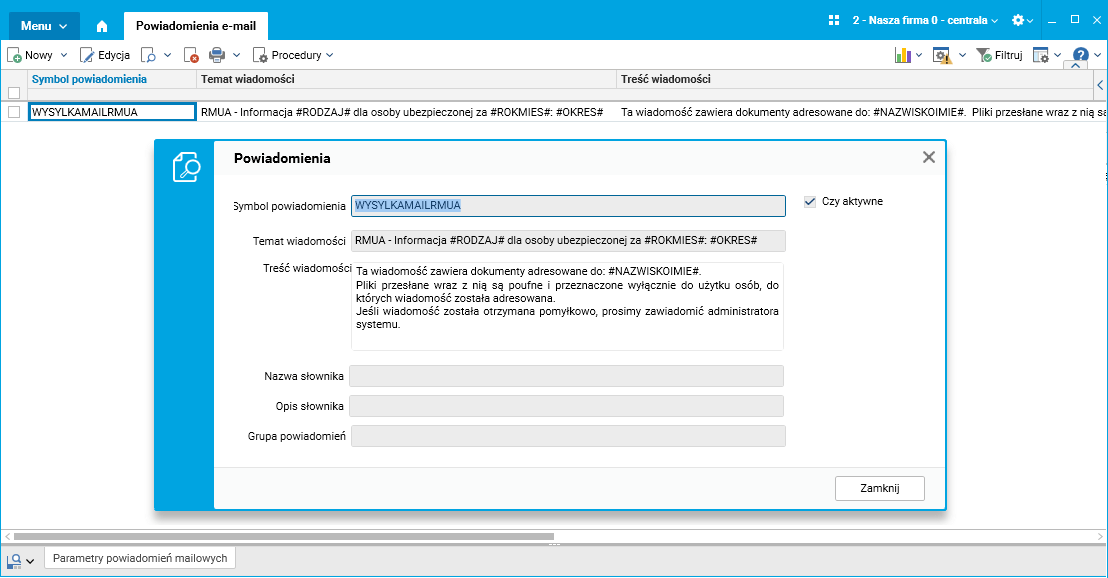Expand the title bar gear dropdown arrow

tap(1030, 21)
